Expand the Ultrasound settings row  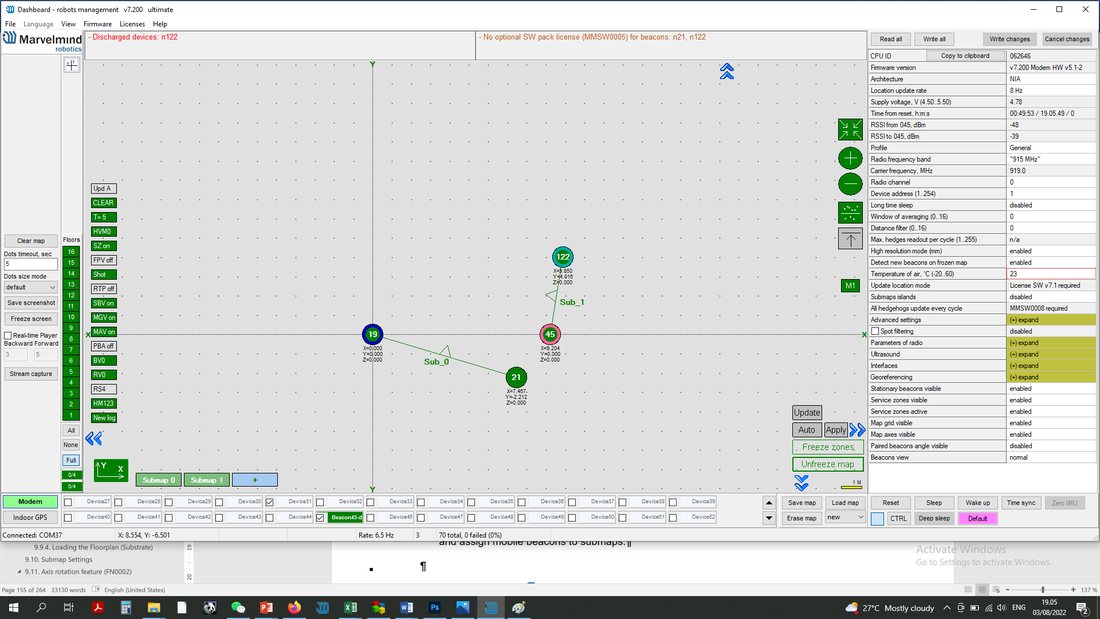click(x=1051, y=354)
